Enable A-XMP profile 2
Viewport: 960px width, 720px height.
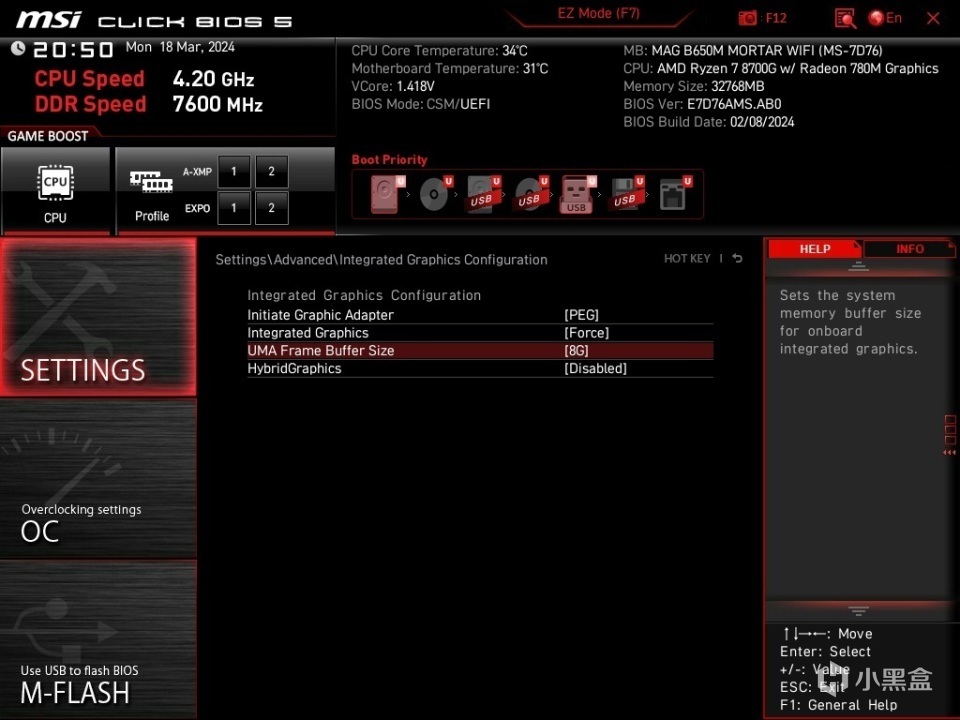[x=271, y=171]
